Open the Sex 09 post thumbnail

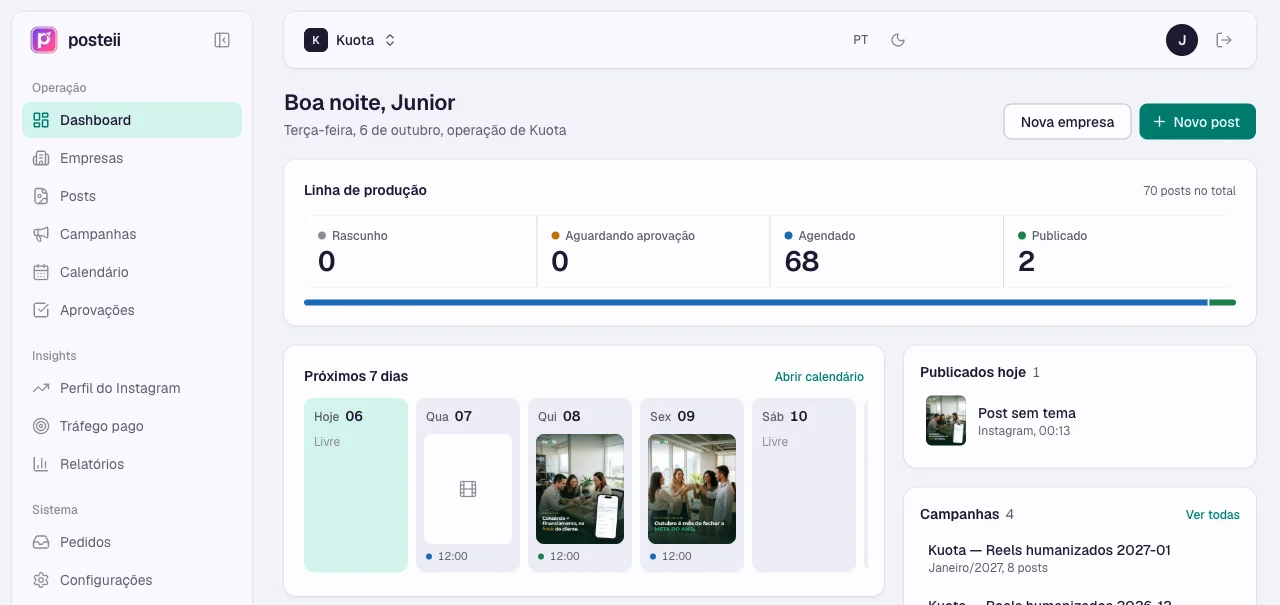(x=692, y=489)
